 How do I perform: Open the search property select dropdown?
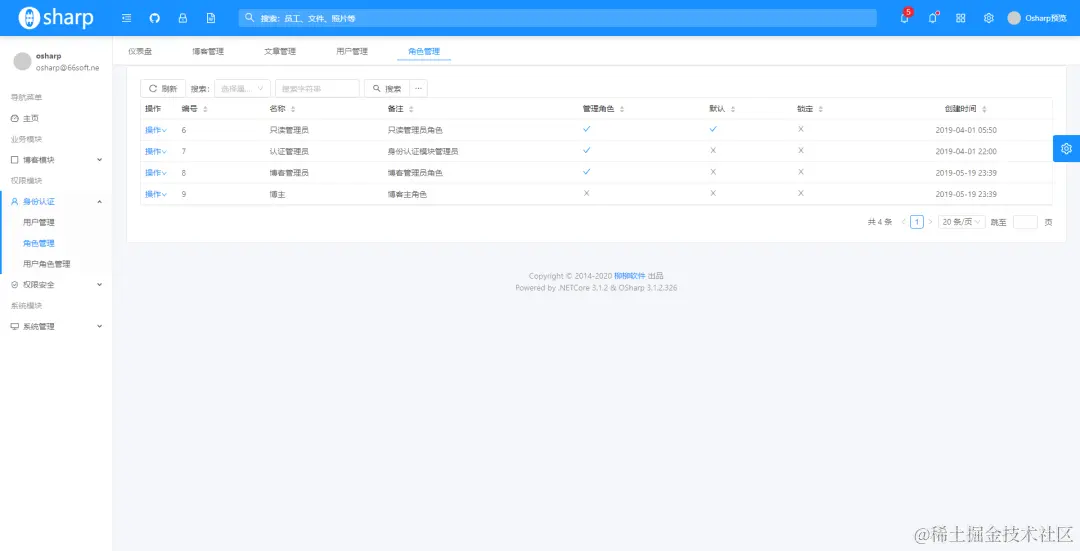(242, 88)
